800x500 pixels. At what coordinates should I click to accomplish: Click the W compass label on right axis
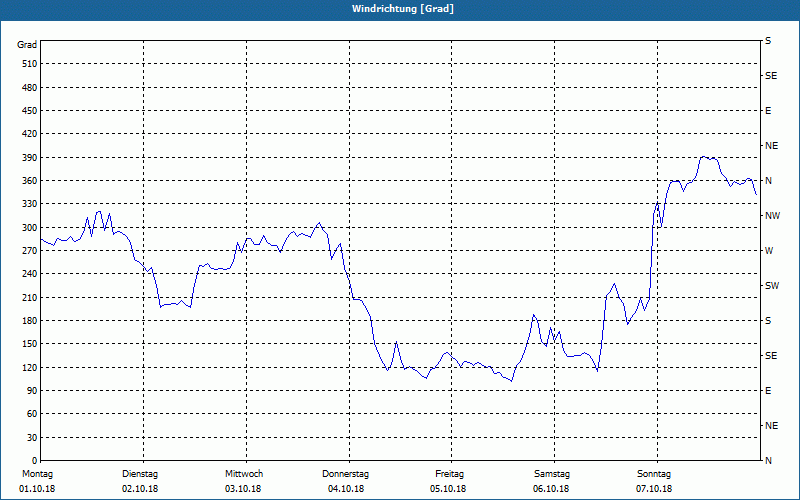(x=769, y=251)
